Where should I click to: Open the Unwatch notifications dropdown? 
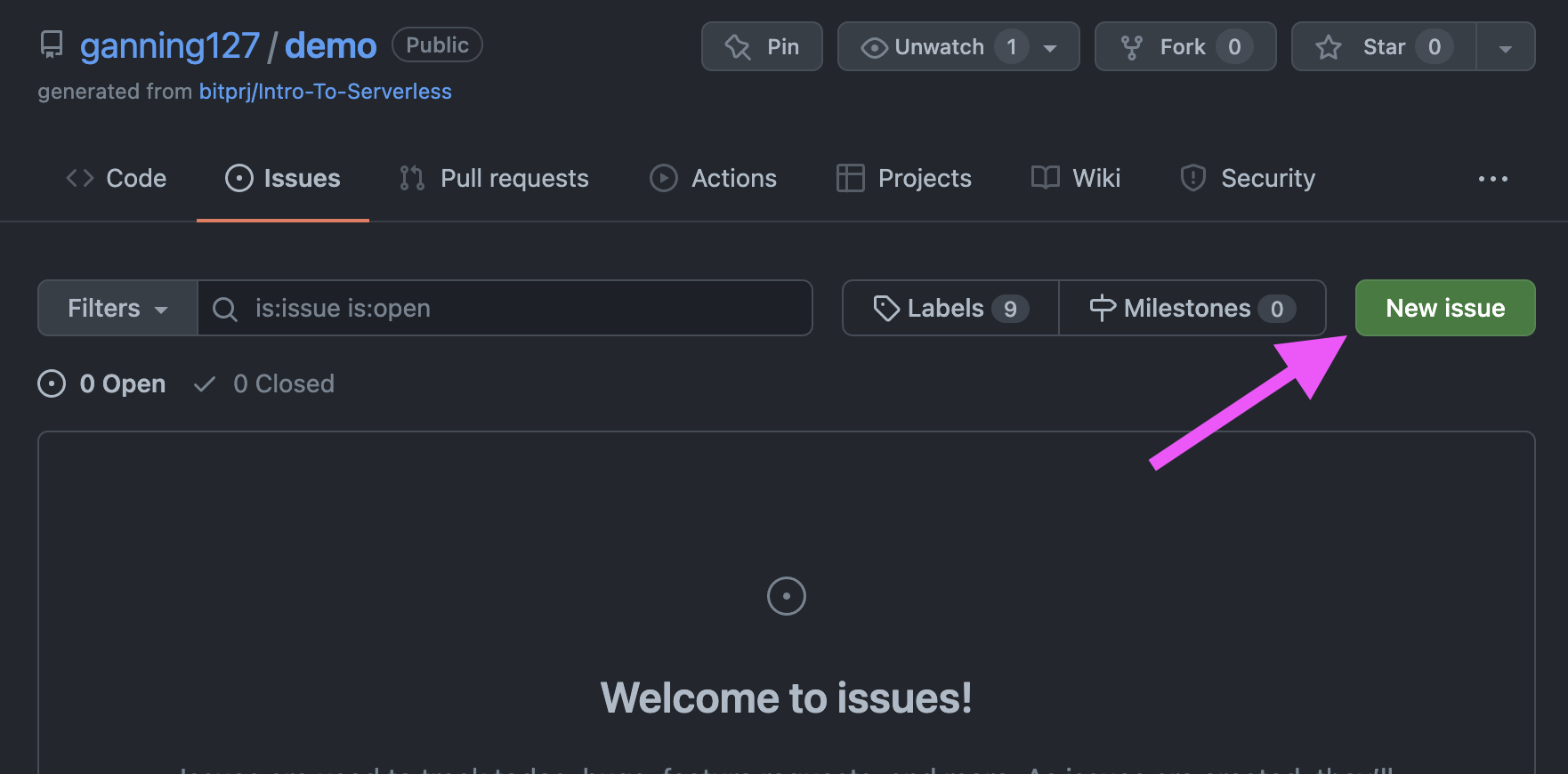[958, 46]
